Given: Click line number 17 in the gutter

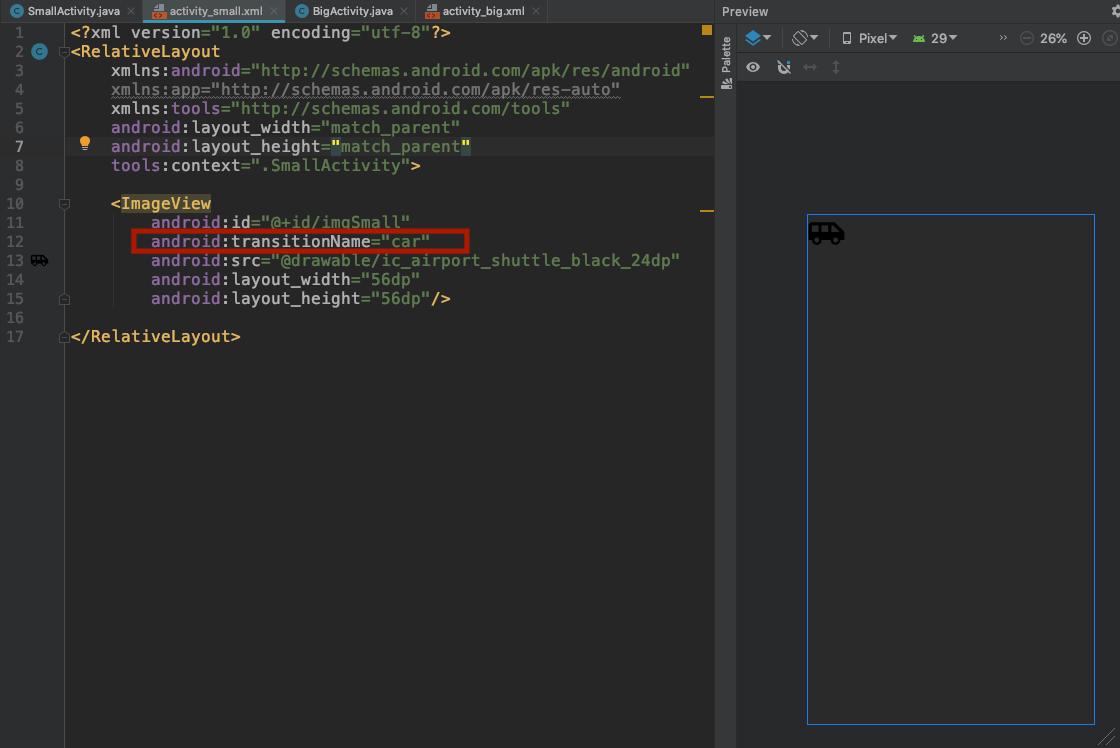Looking at the screenshot, I should coord(15,336).
